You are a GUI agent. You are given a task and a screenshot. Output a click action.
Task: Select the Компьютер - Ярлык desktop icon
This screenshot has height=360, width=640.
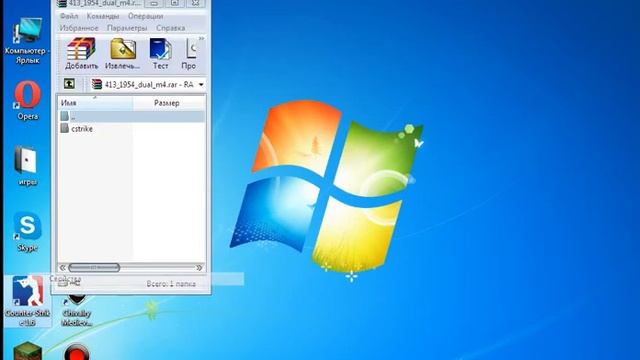[x=27, y=41]
